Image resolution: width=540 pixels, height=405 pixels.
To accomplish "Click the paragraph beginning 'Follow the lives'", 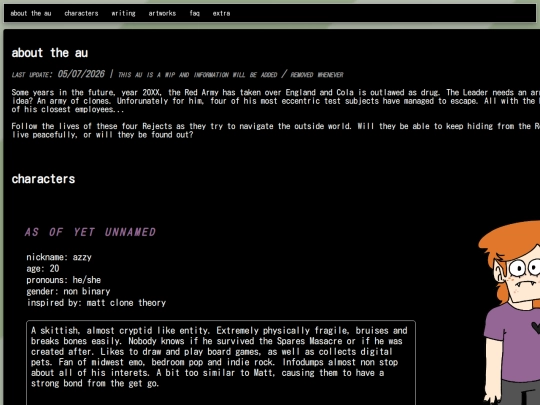I will coord(276,130).
